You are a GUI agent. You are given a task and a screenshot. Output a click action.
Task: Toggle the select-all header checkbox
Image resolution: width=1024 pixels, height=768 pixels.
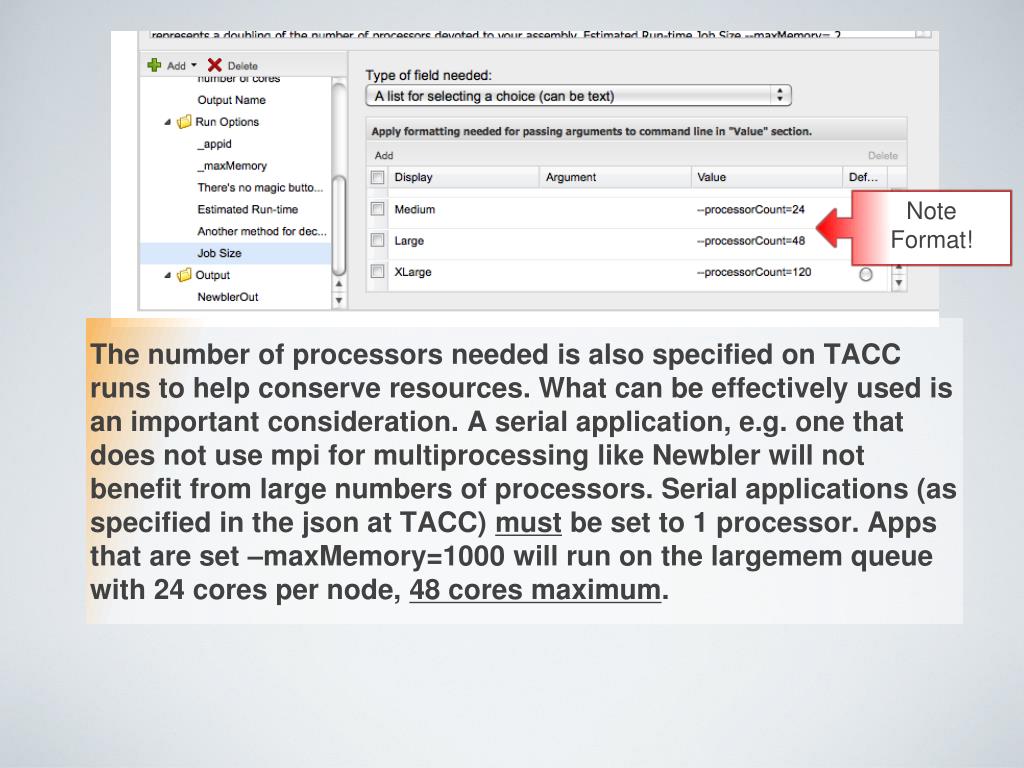pos(377,177)
